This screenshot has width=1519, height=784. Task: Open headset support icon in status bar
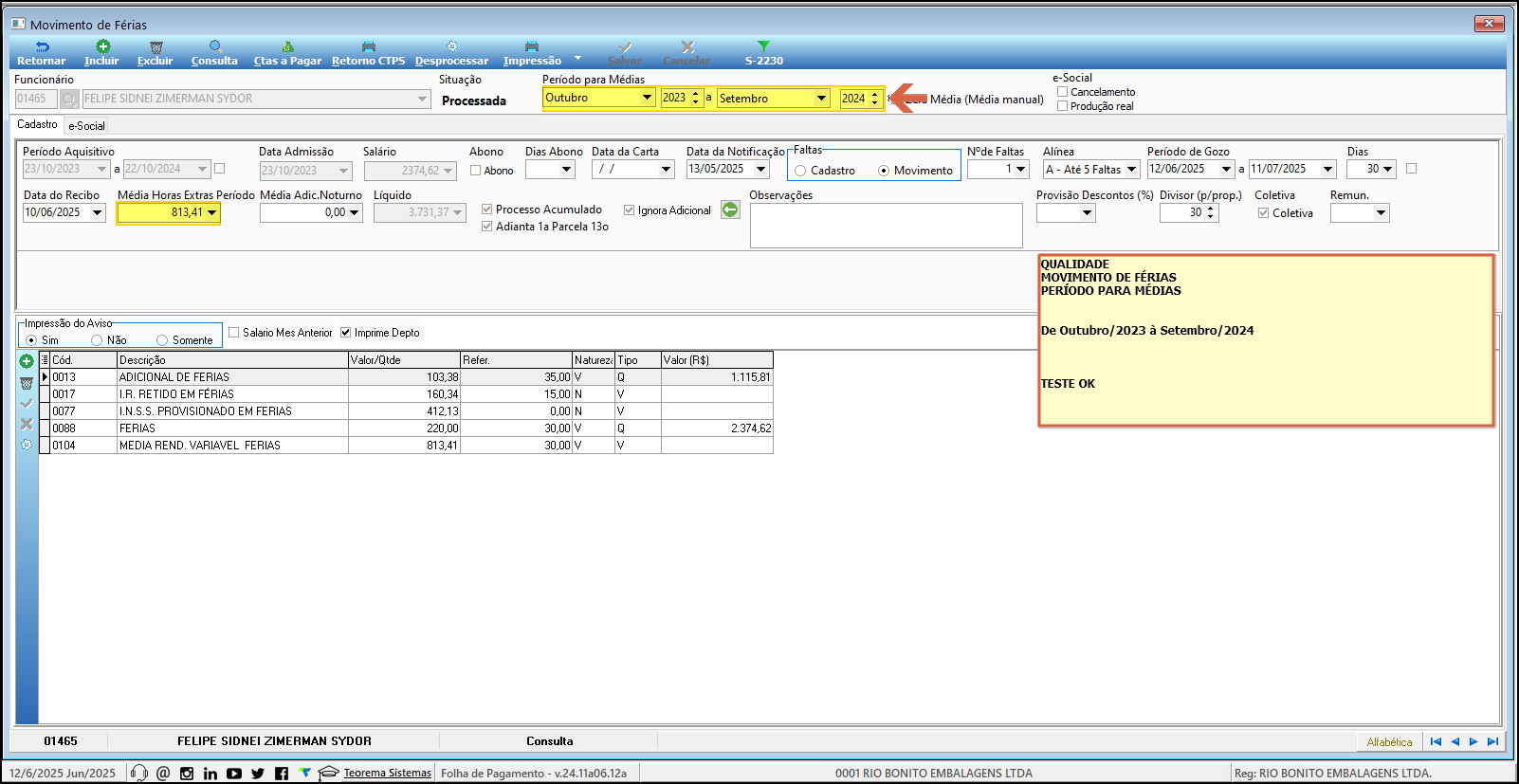[139, 773]
